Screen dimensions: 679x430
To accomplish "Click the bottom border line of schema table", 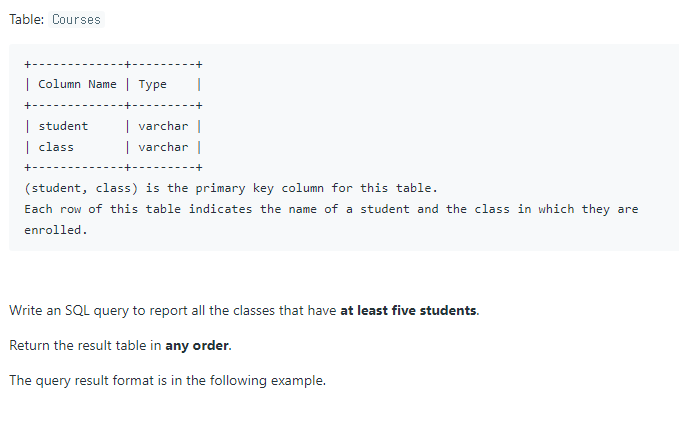I will pyautogui.click(x=113, y=167).
